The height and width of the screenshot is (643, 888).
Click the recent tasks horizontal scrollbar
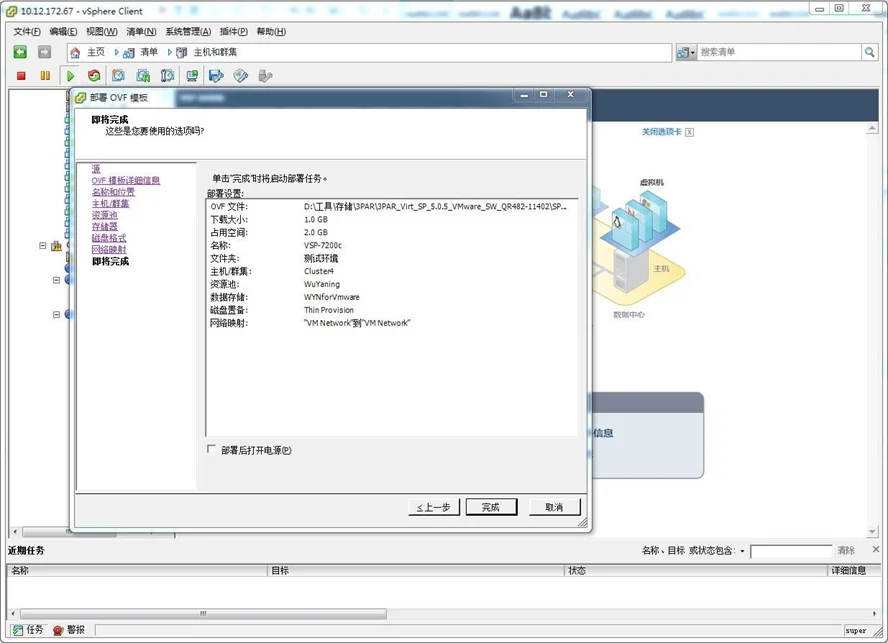click(204, 614)
